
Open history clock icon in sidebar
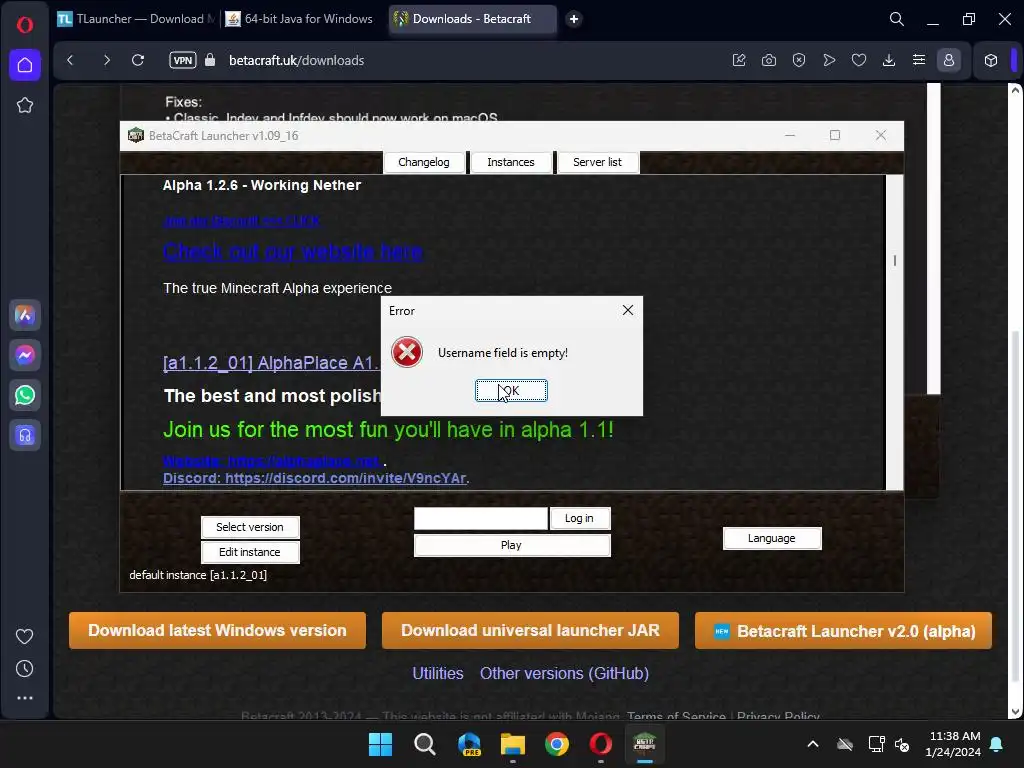25,668
